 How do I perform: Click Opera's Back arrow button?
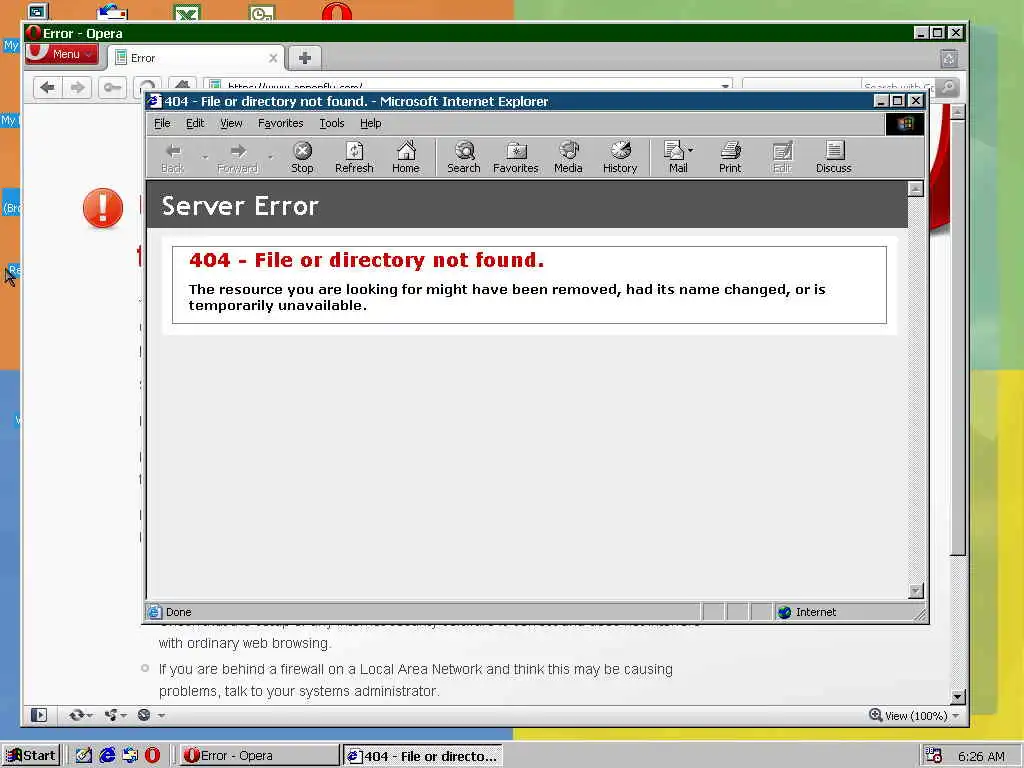[x=47, y=88]
